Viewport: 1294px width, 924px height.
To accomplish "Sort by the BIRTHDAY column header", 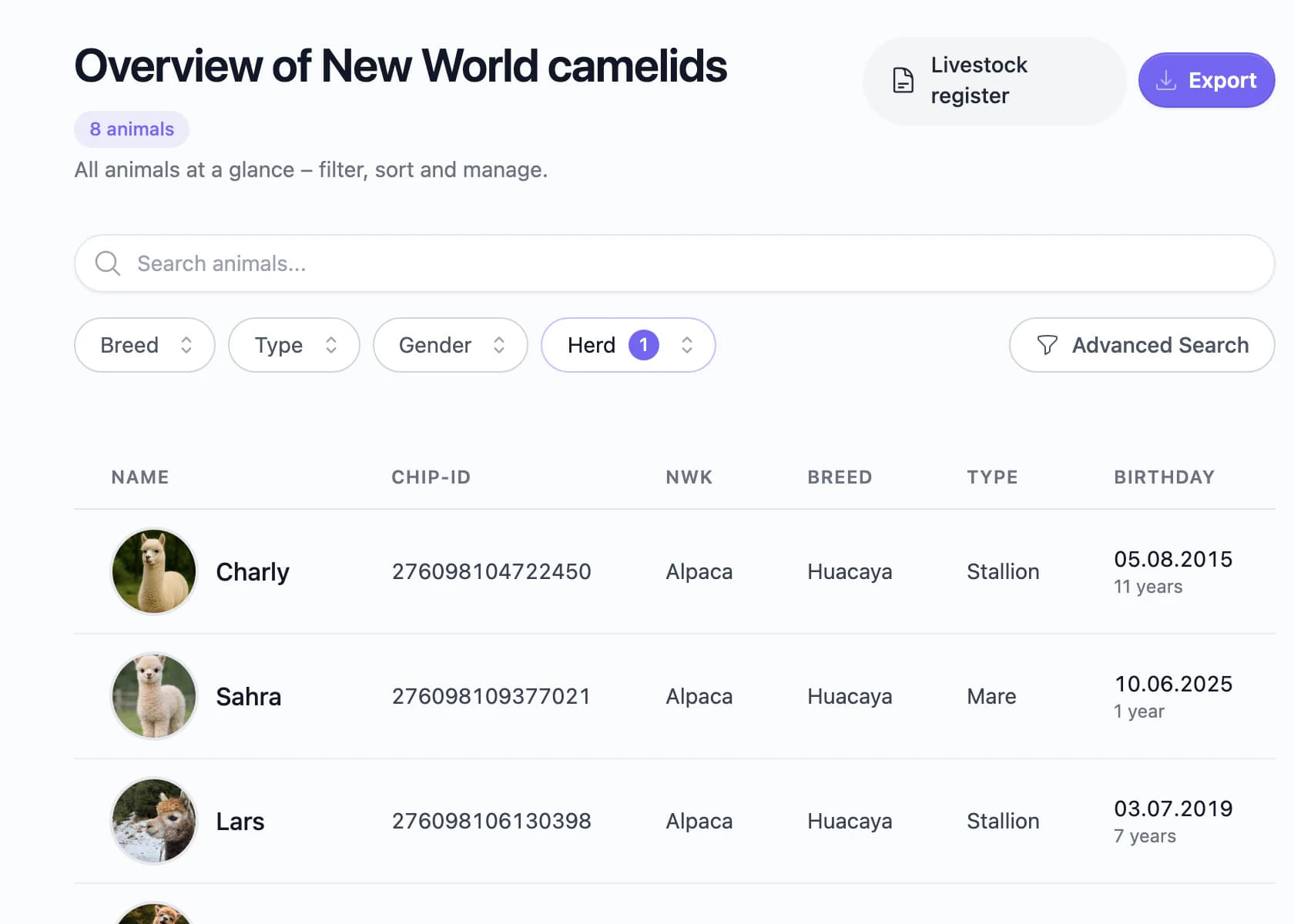I will pyautogui.click(x=1165, y=477).
